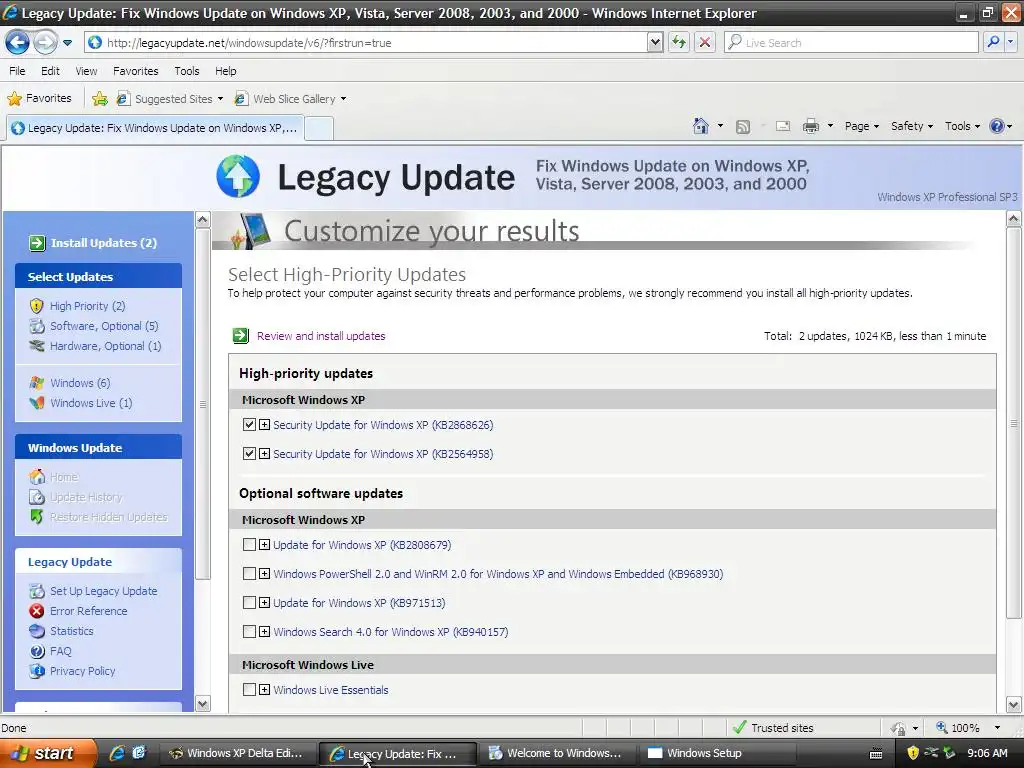Click the green Install Updates arrow icon
This screenshot has height=768, width=1024.
coord(37,243)
